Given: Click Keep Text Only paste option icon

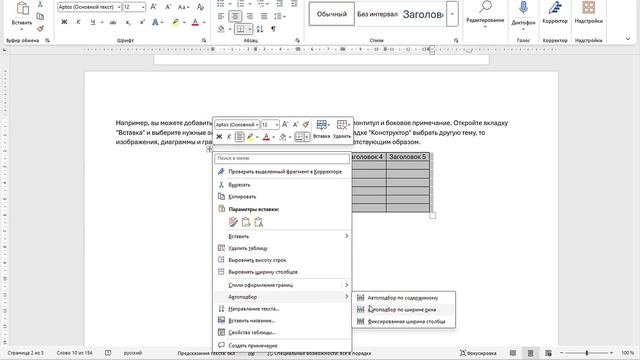Looking at the screenshot, I should pos(258,222).
